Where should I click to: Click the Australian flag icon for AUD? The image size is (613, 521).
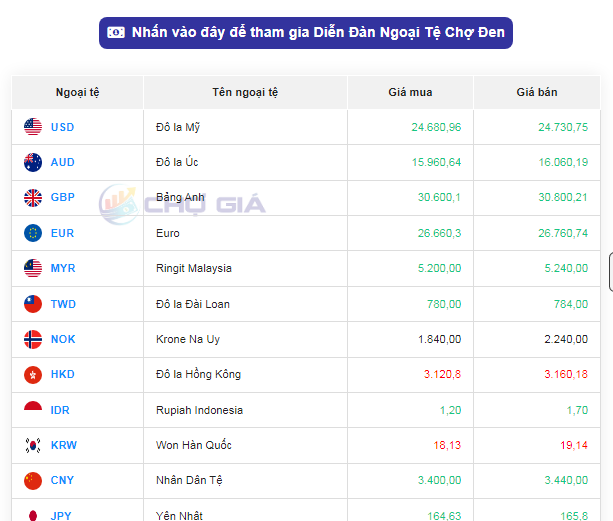coord(33,162)
